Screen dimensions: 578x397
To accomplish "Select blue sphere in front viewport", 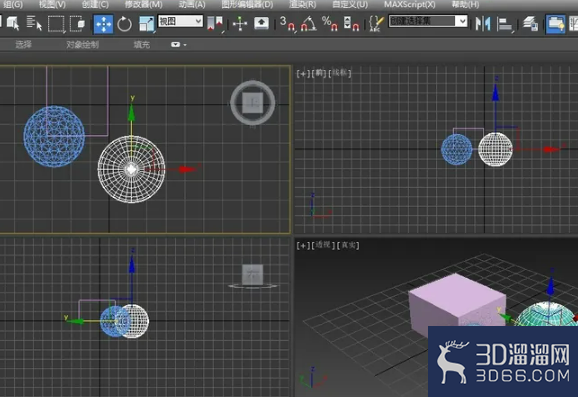I will tap(456, 149).
